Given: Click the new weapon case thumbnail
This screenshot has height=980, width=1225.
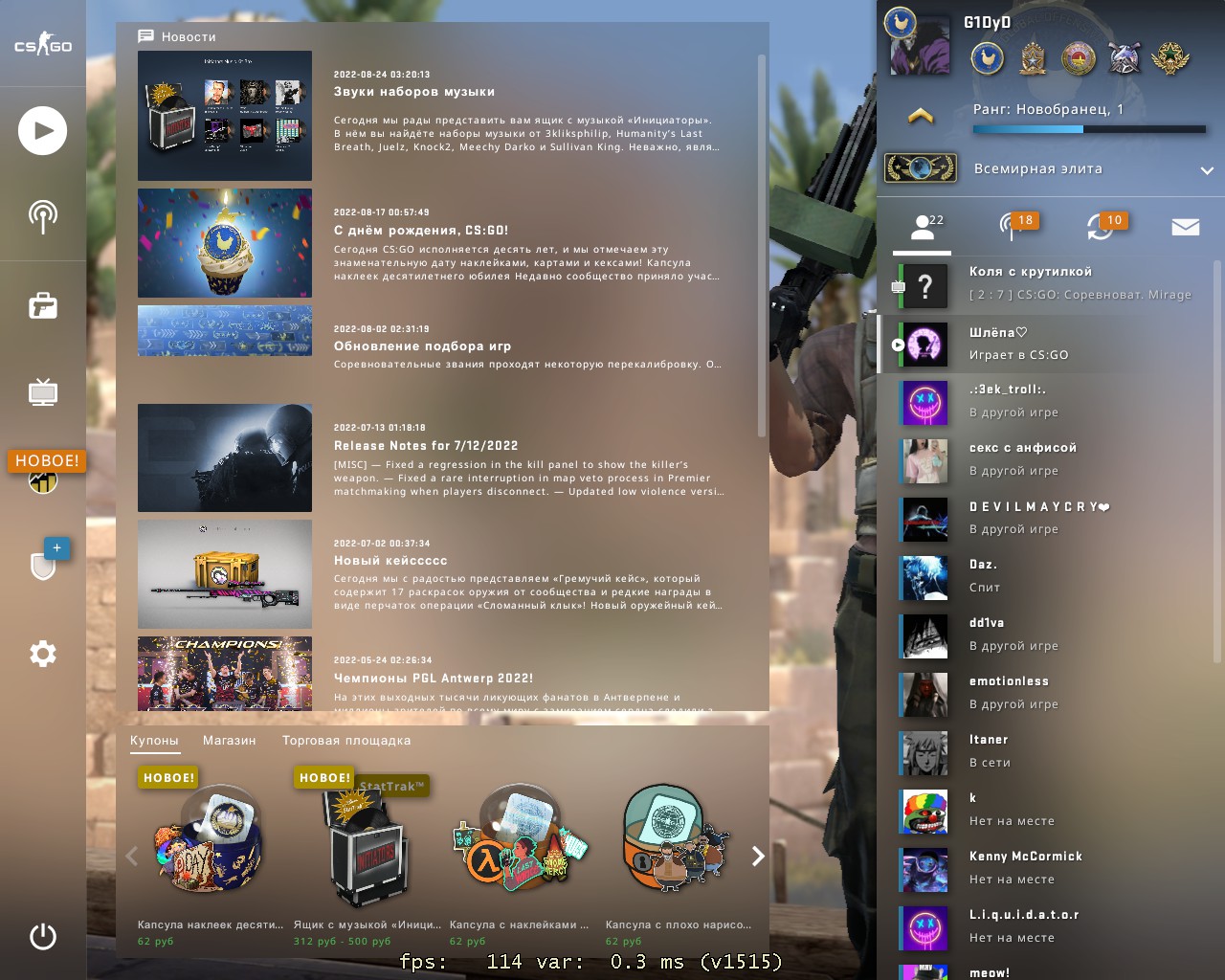Looking at the screenshot, I should click(x=225, y=574).
